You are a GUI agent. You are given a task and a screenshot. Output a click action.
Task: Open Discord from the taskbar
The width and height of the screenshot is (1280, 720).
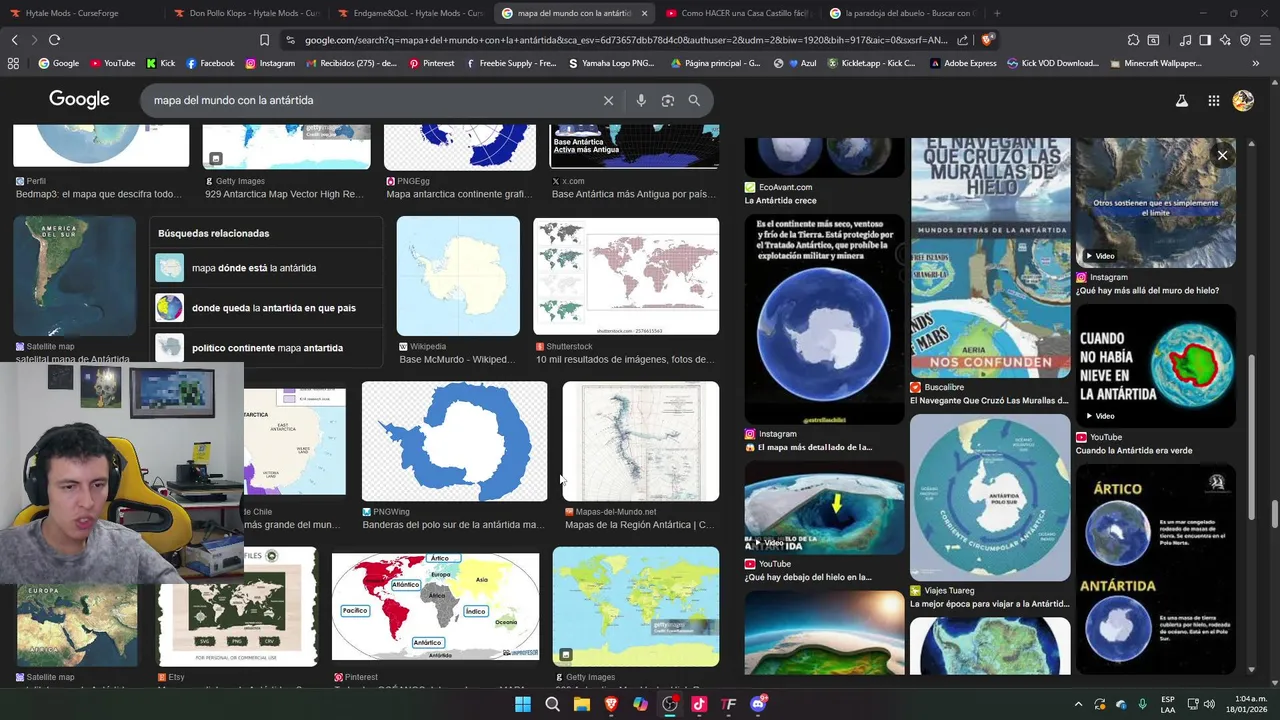758,704
